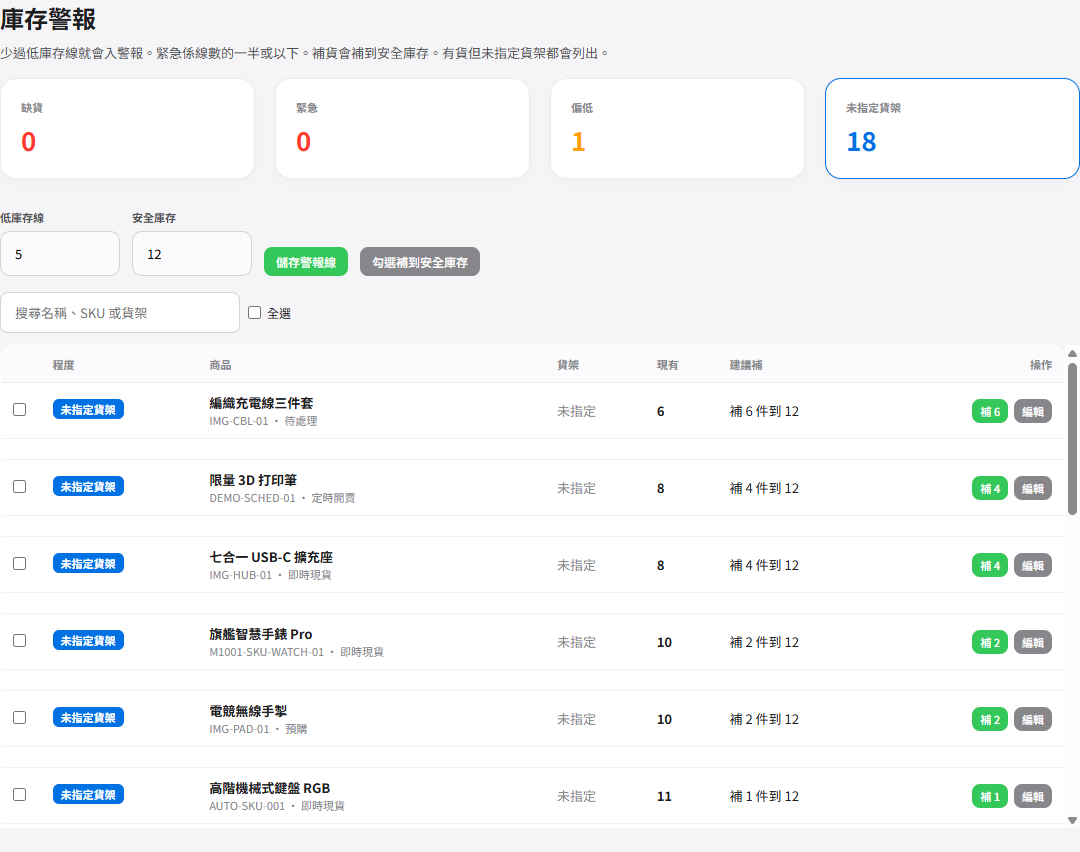Viewport: 1080px width, 852px height.
Task: Click 補 2 for 旗艦智慧手錶 Pro
Action: [990, 643]
